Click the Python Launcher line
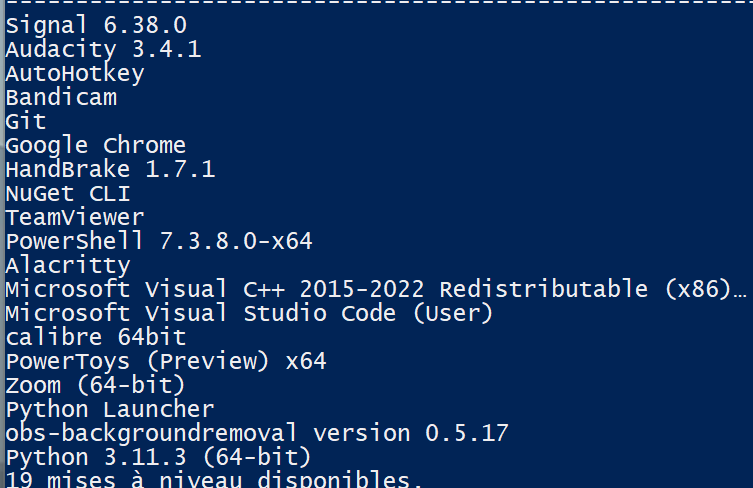This screenshot has height=488, width=753. (x=110, y=410)
